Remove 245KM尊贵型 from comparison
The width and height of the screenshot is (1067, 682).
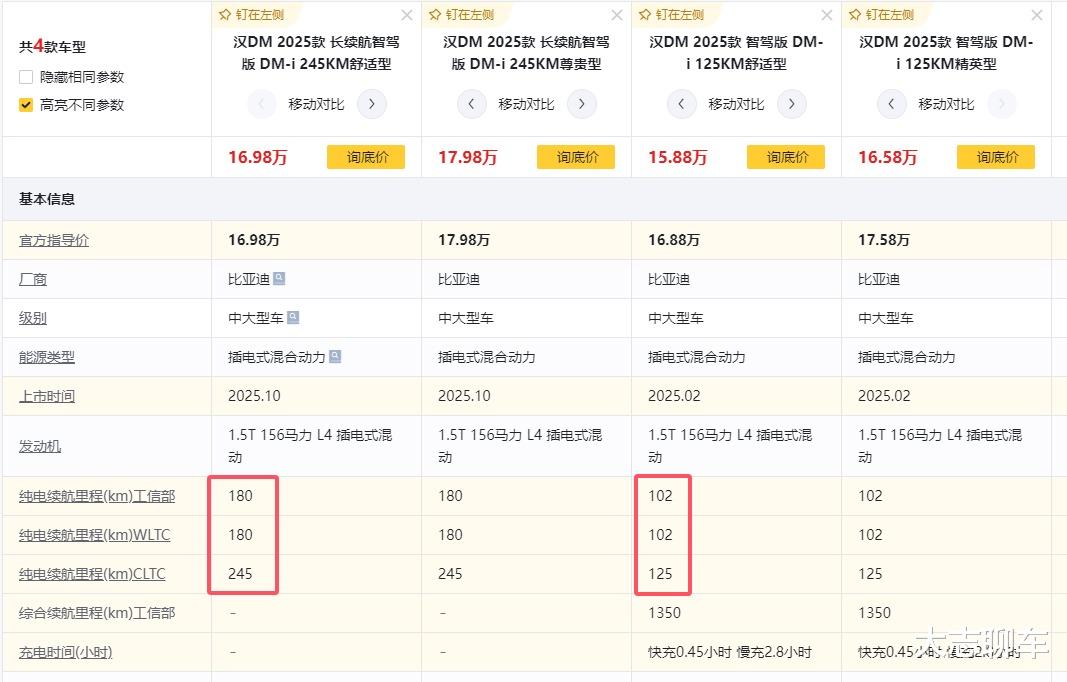click(617, 15)
